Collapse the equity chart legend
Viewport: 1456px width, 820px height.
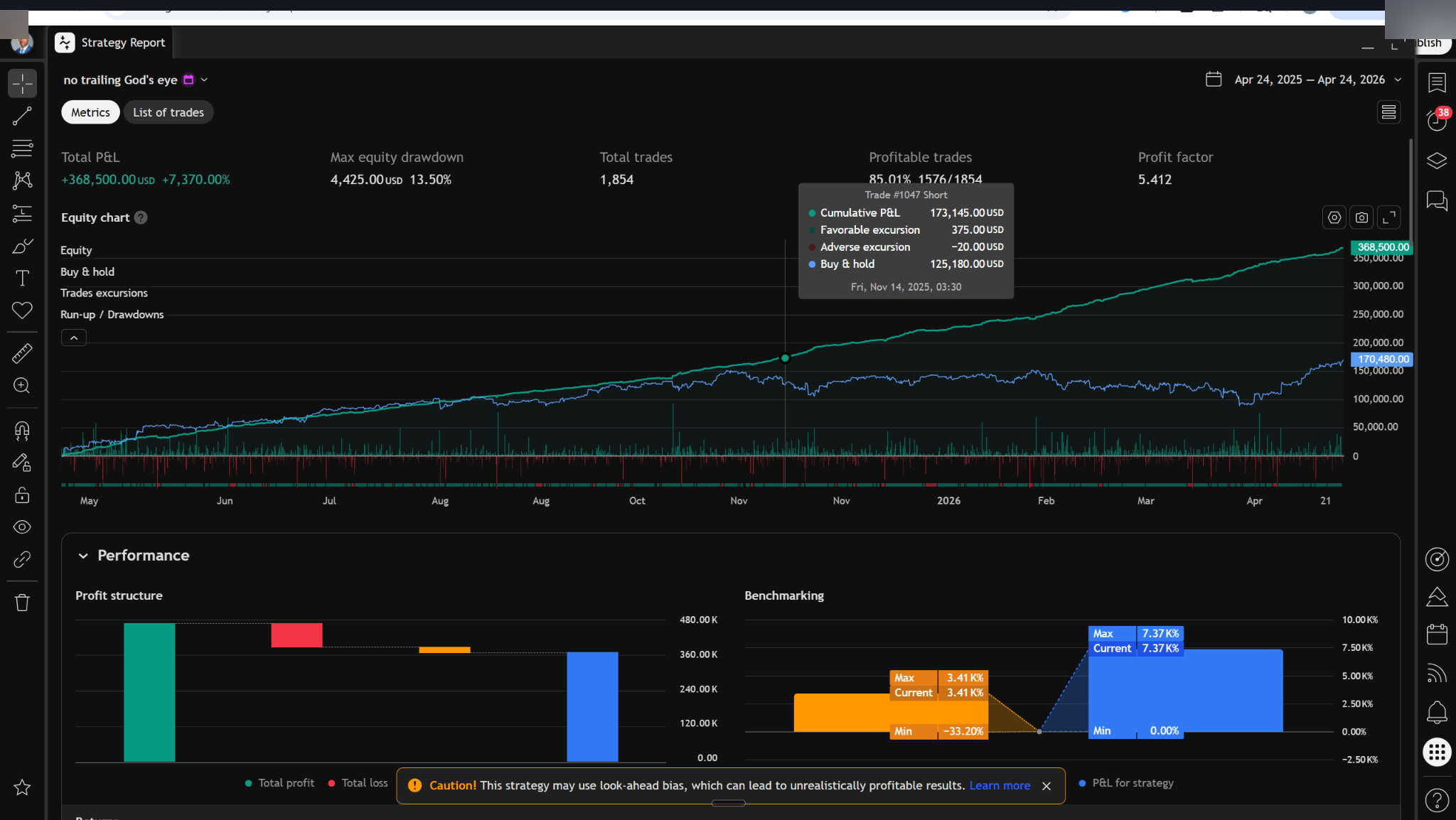click(74, 338)
